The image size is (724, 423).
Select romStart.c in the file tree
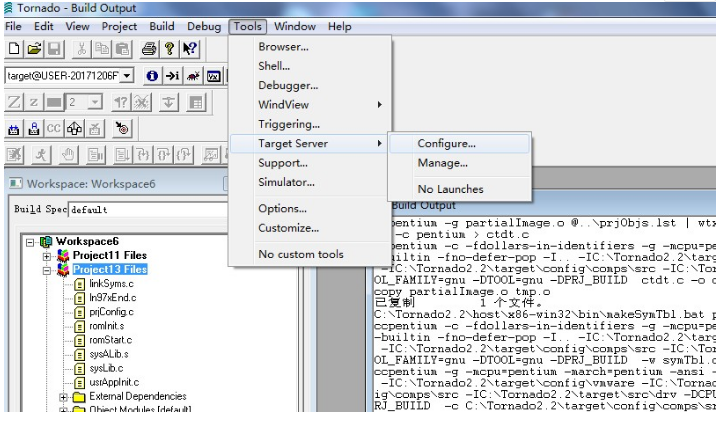coord(110,340)
